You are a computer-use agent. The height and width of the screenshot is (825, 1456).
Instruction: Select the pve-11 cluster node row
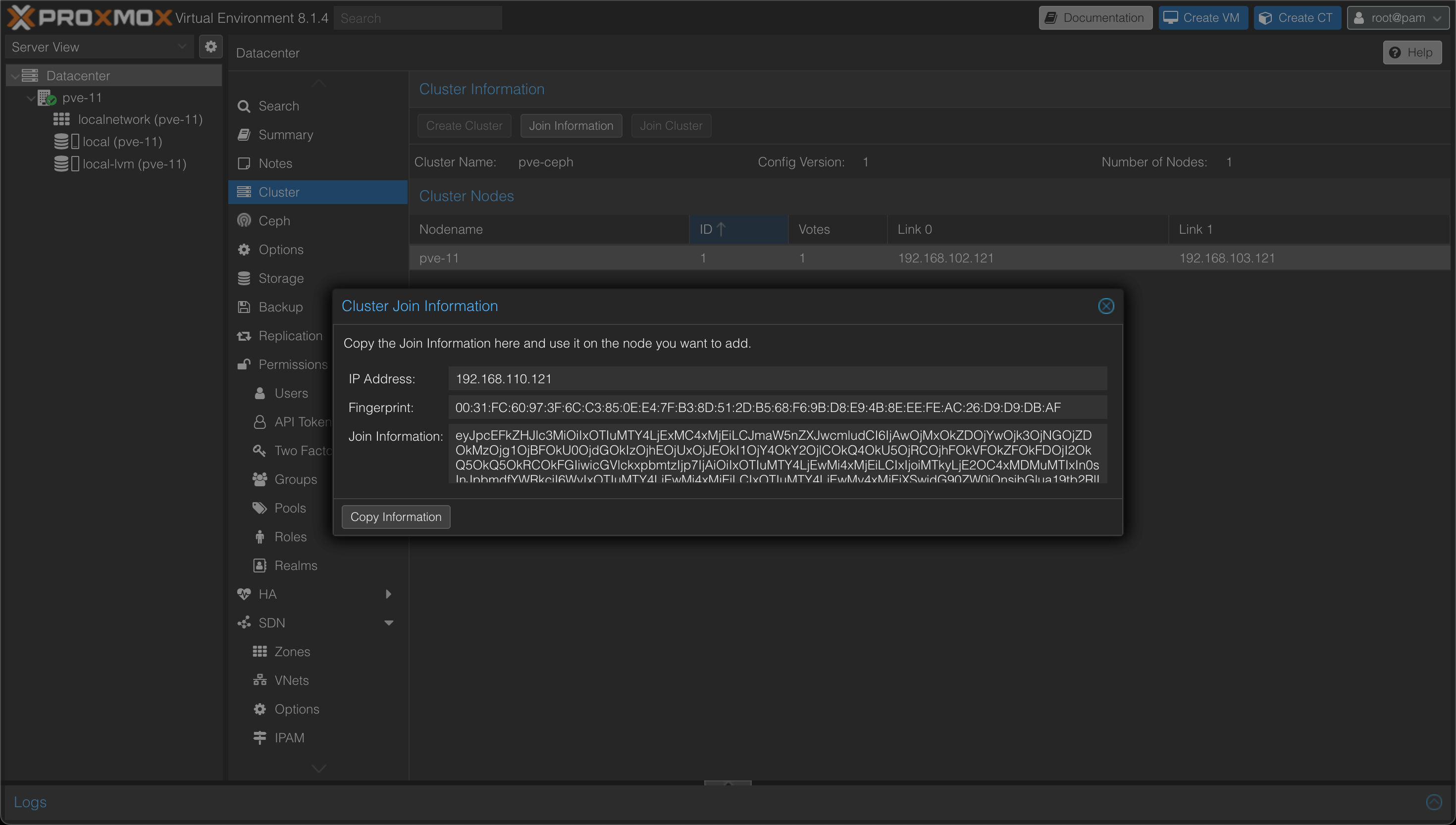929,258
